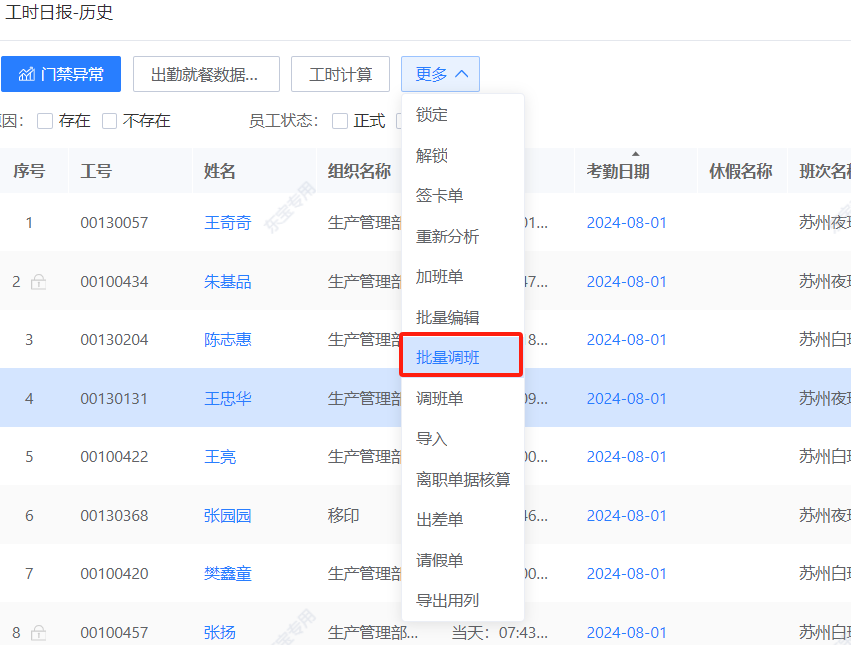Check the 存在 checkbox
The image size is (851, 645).
[x=45, y=120]
